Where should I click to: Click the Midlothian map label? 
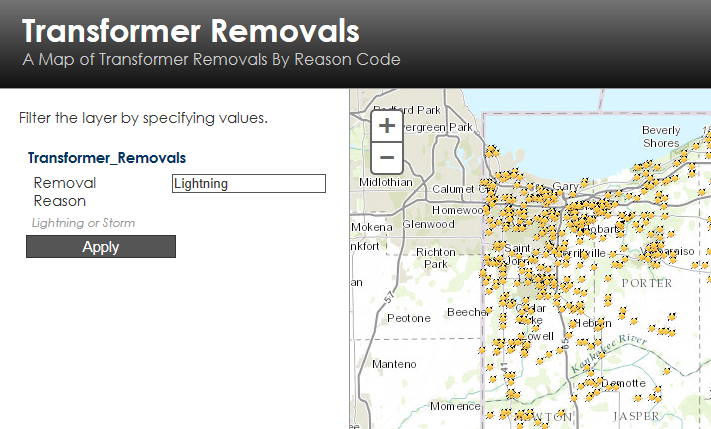pyautogui.click(x=386, y=182)
